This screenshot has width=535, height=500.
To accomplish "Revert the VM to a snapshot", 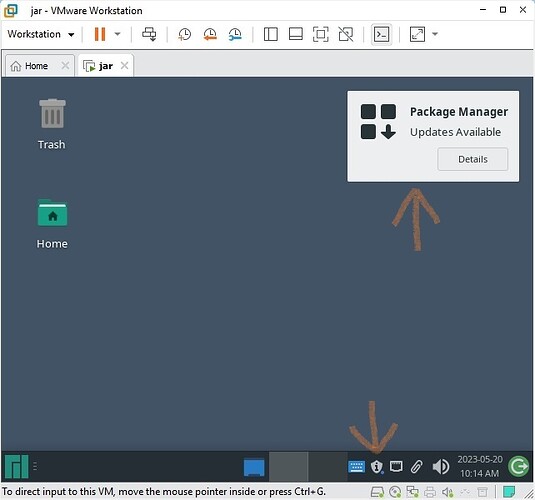I will [x=210, y=34].
